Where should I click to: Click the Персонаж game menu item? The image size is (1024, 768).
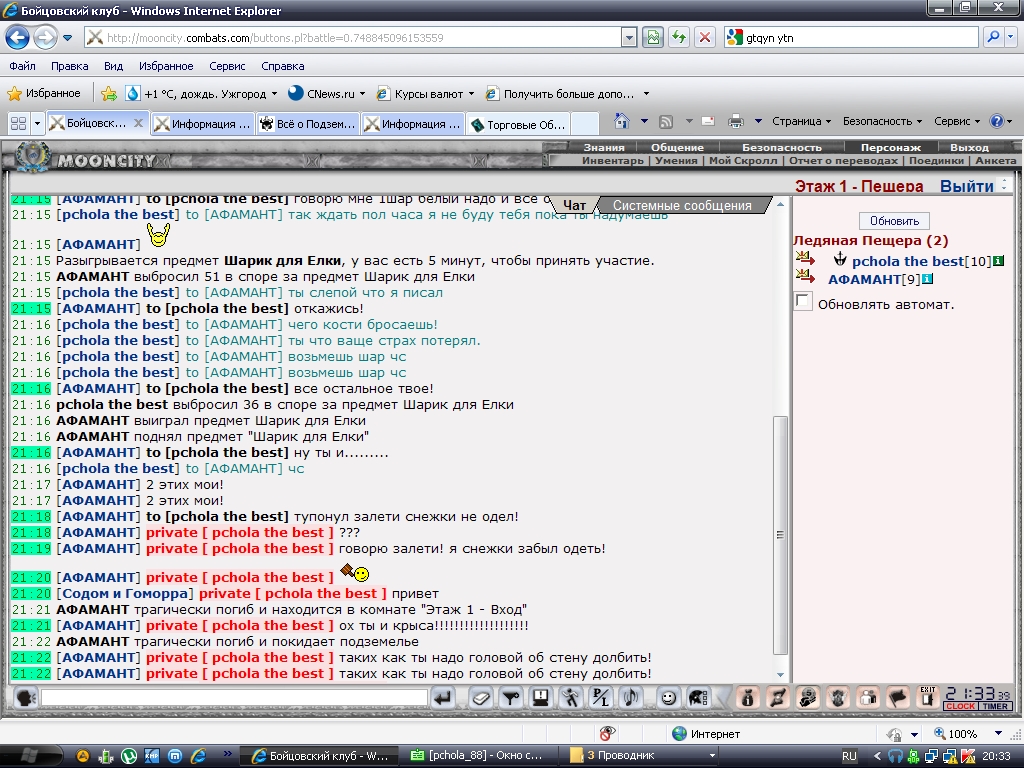click(890, 148)
